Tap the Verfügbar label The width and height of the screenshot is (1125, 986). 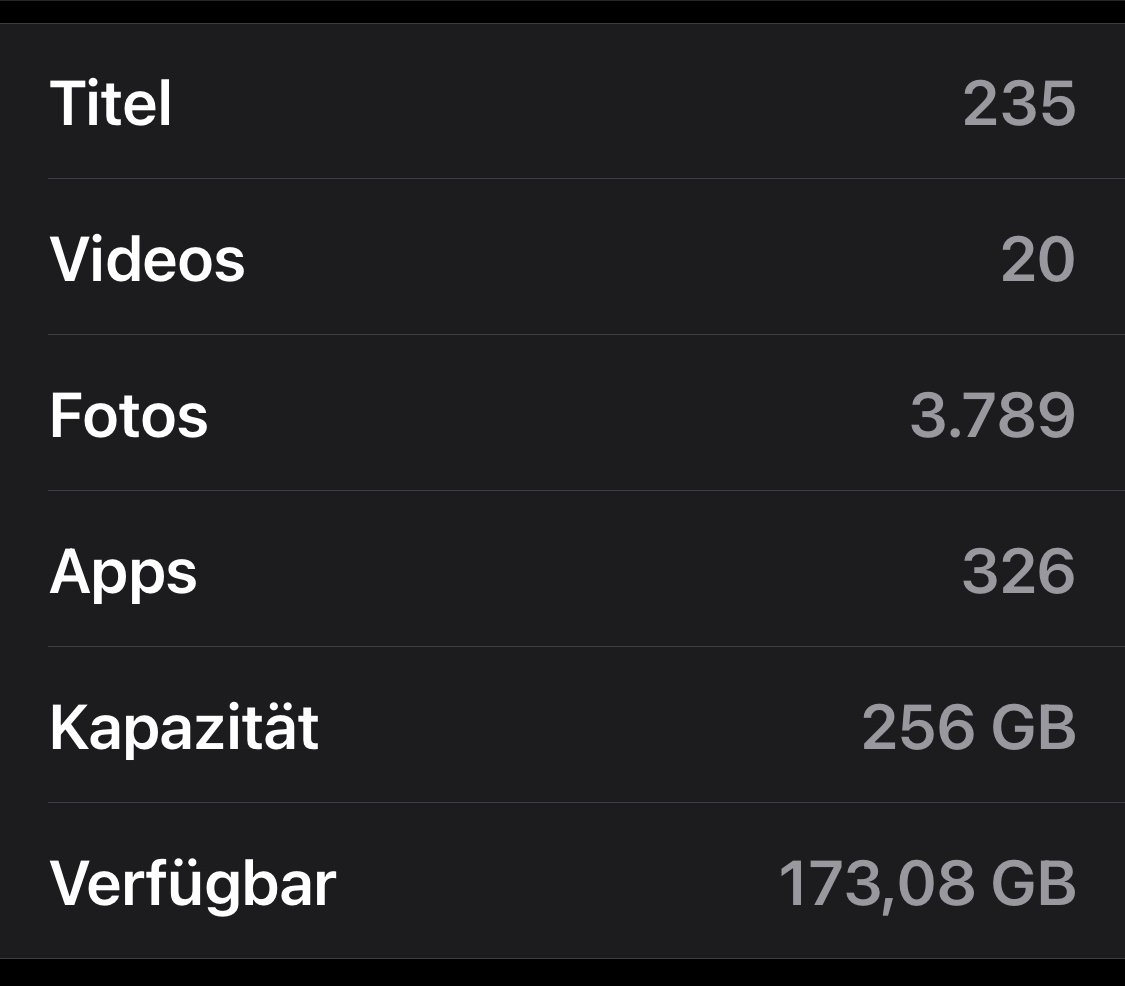coord(193,884)
